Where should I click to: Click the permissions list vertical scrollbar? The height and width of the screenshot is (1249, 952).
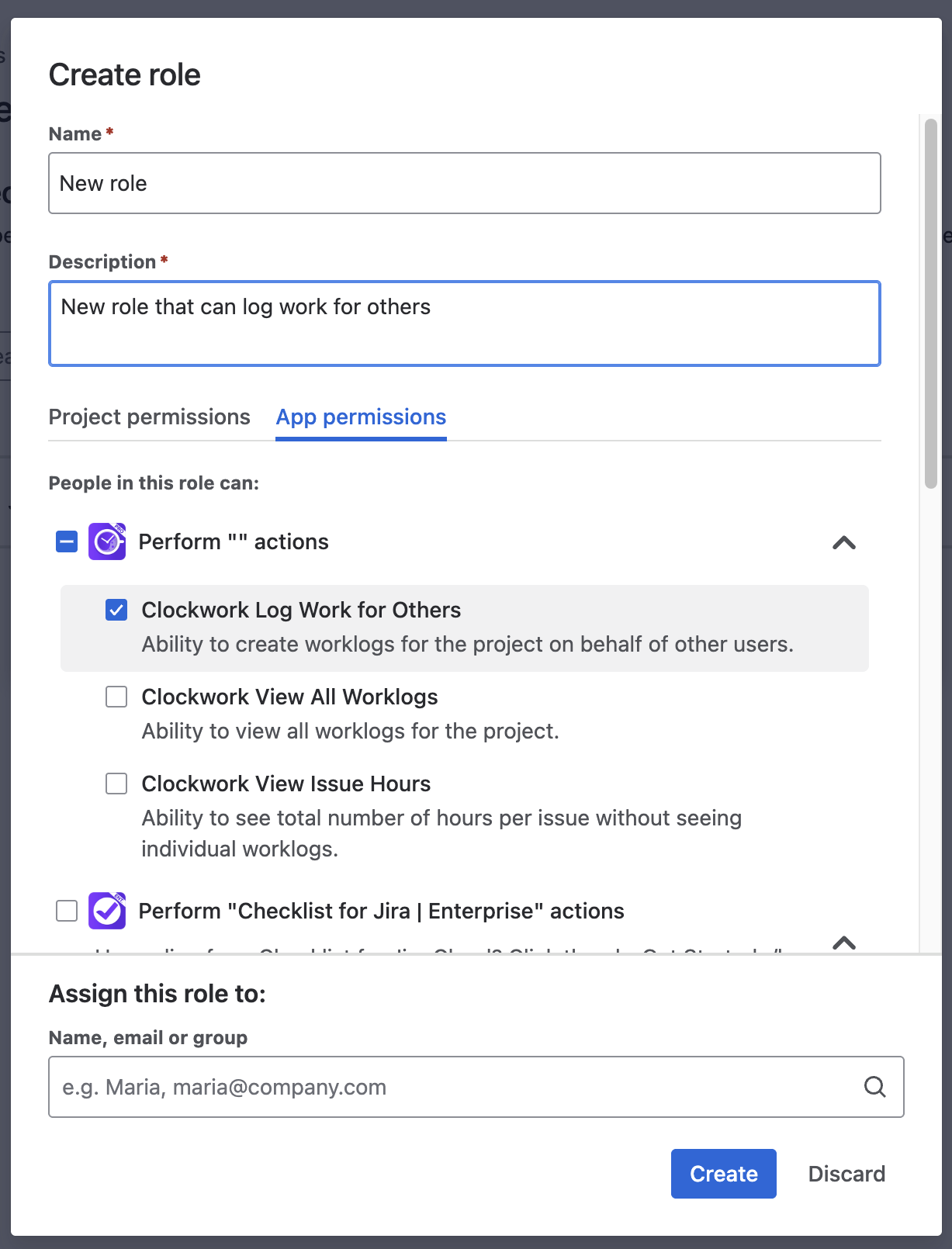pyautogui.click(x=931, y=303)
